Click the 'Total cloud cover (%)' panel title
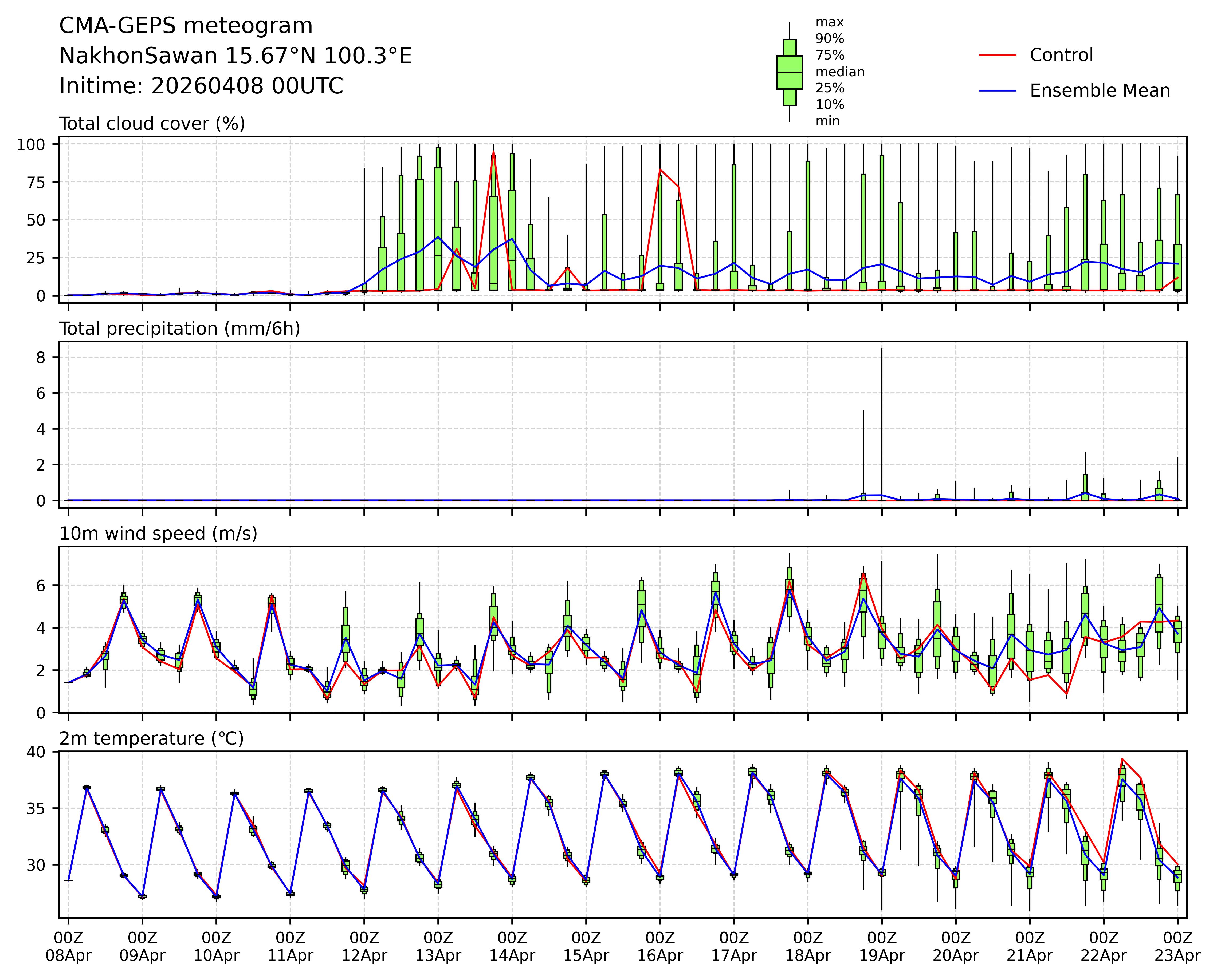The width and height of the screenshot is (1217, 980). pyautogui.click(x=152, y=124)
